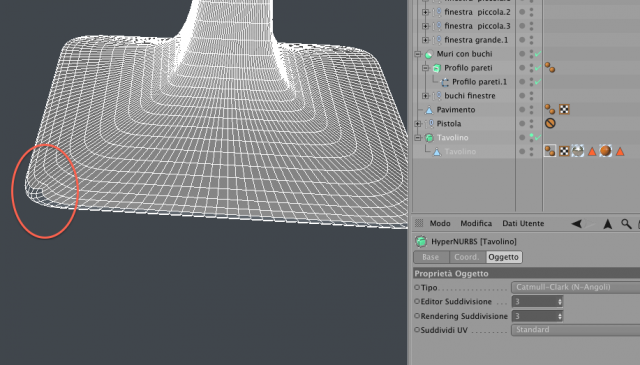
Task: Toggle visibility dot for Pavimento
Action: 522,109
